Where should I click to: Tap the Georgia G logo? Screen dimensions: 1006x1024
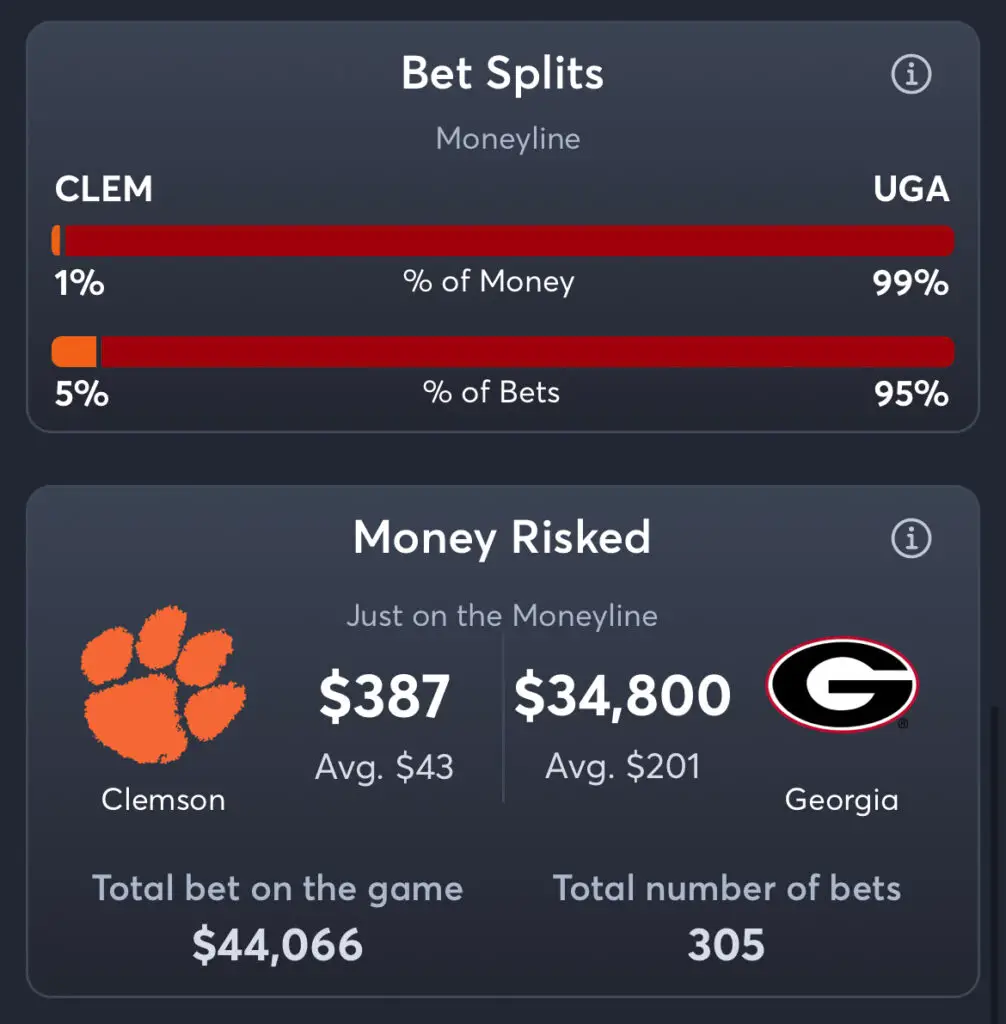(x=842, y=684)
